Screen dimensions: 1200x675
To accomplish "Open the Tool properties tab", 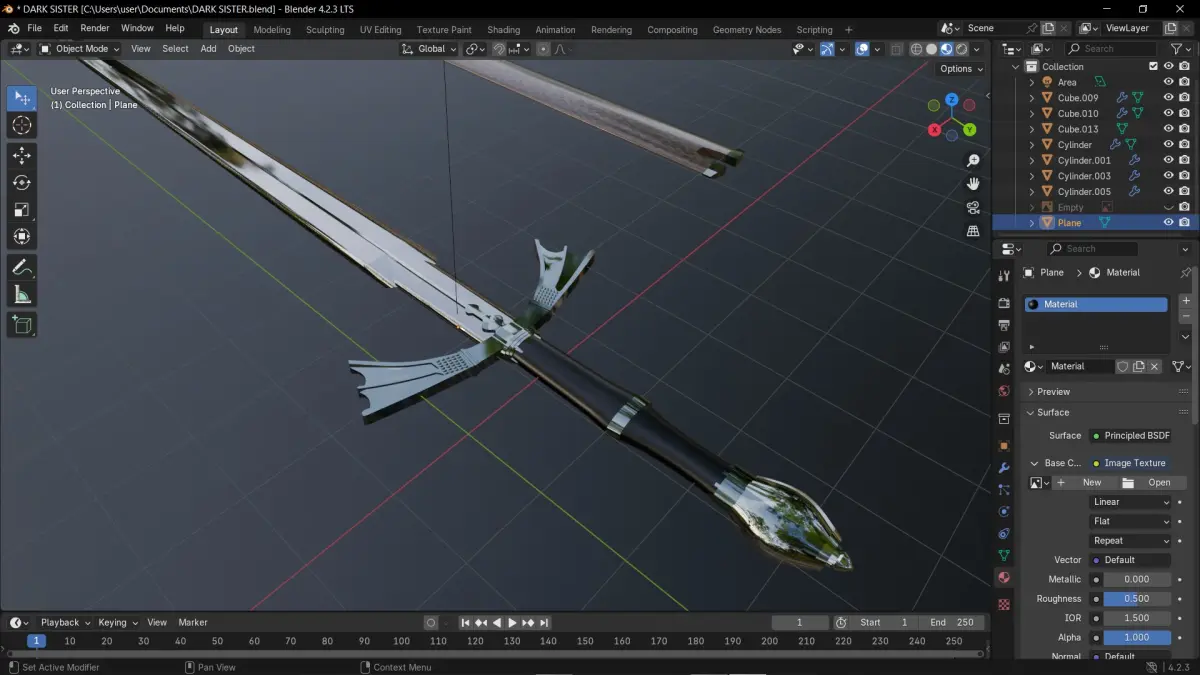I will click(x=1004, y=276).
